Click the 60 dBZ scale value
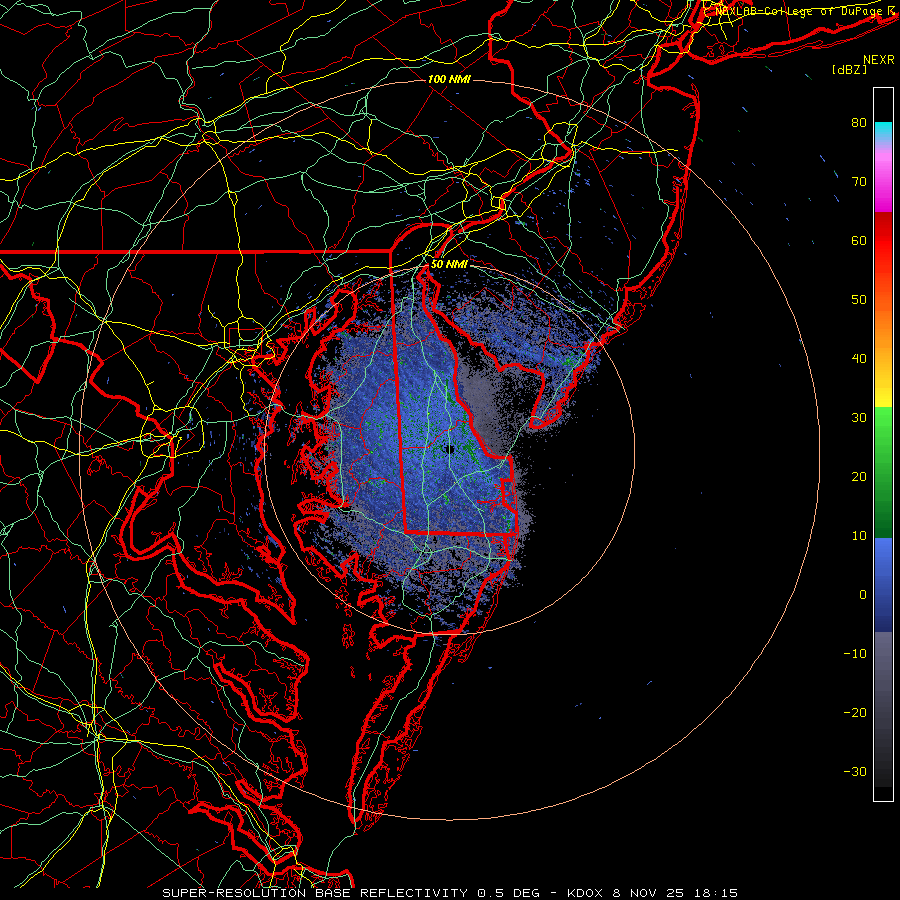The width and height of the screenshot is (900, 900). pyautogui.click(x=859, y=240)
